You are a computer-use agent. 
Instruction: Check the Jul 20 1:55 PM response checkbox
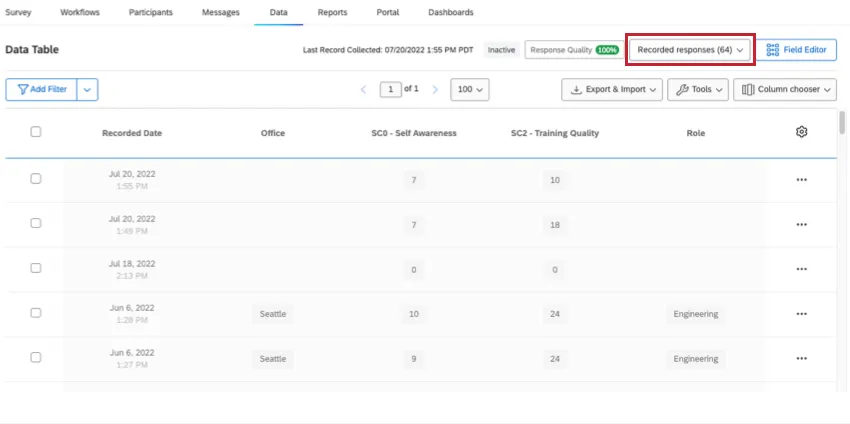click(x=36, y=179)
